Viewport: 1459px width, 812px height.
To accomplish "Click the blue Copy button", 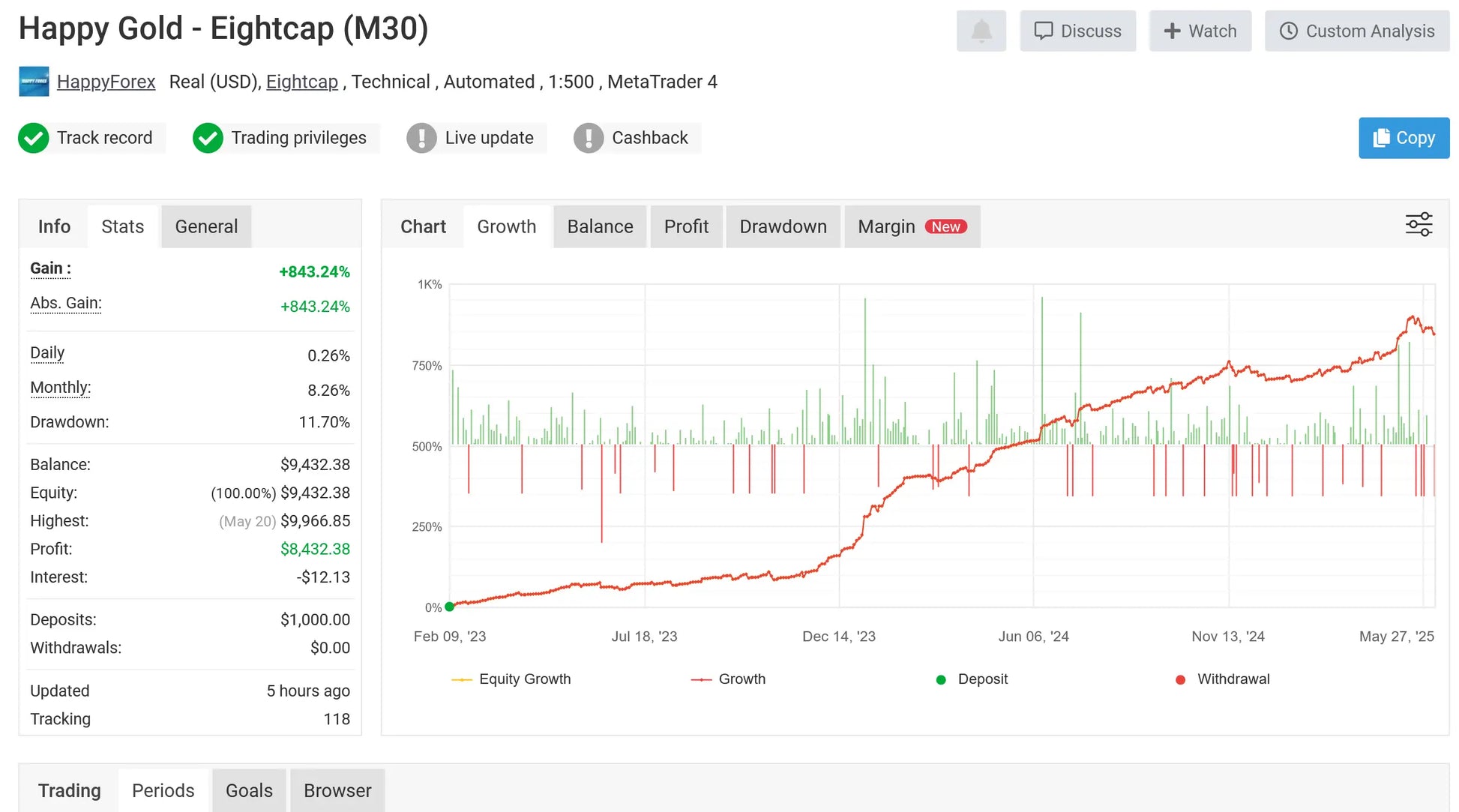I will click(1404, 138).
